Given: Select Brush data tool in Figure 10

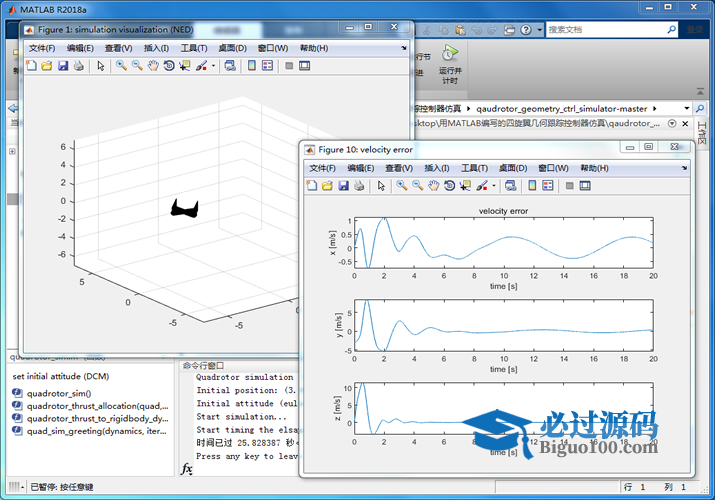Looking at the screenshot, I should click(x=482, y=186).
